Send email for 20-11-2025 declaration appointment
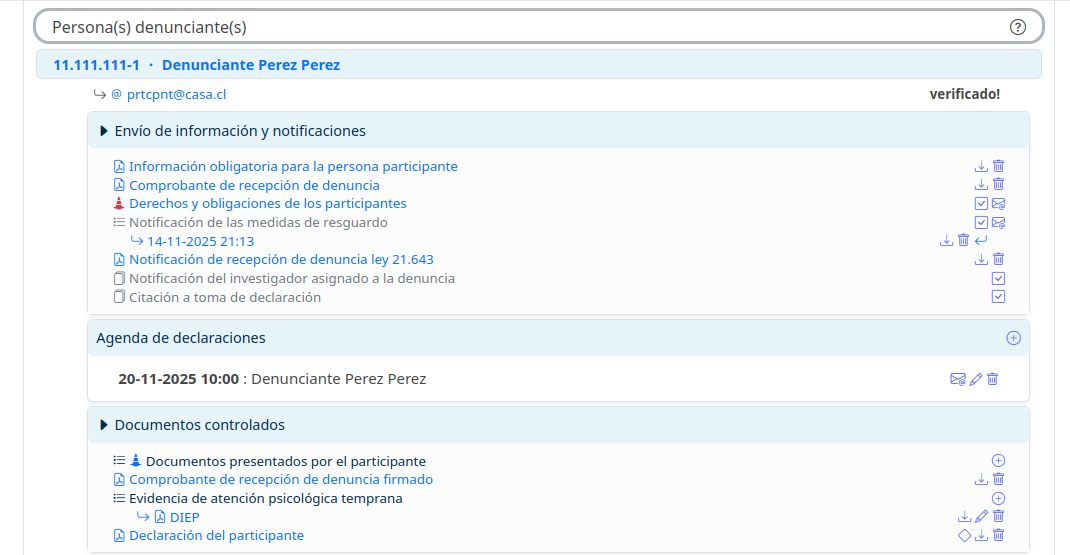Viewport: 1070px width, 555px height. coord(958,380)
